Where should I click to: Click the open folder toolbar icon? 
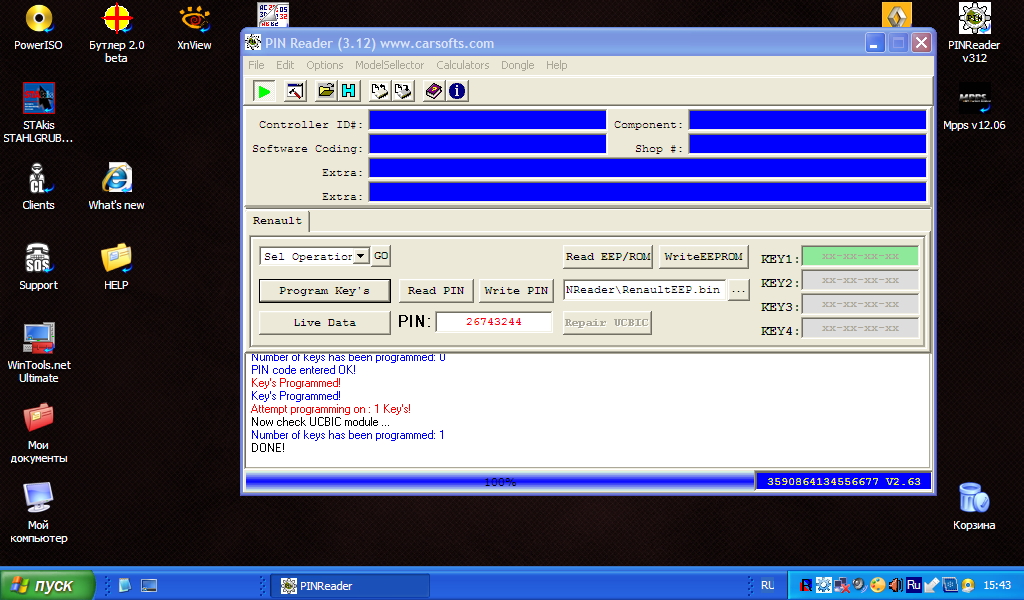(325, 91)
